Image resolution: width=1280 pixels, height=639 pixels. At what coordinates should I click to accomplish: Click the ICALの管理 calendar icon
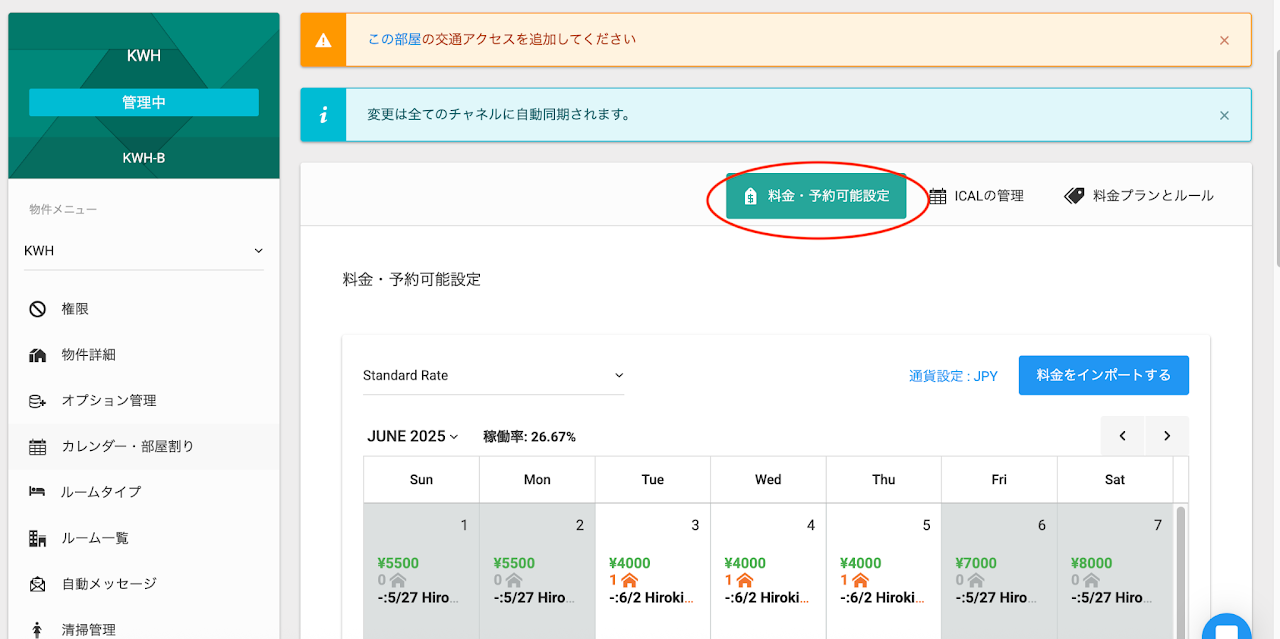click(937, 196)
